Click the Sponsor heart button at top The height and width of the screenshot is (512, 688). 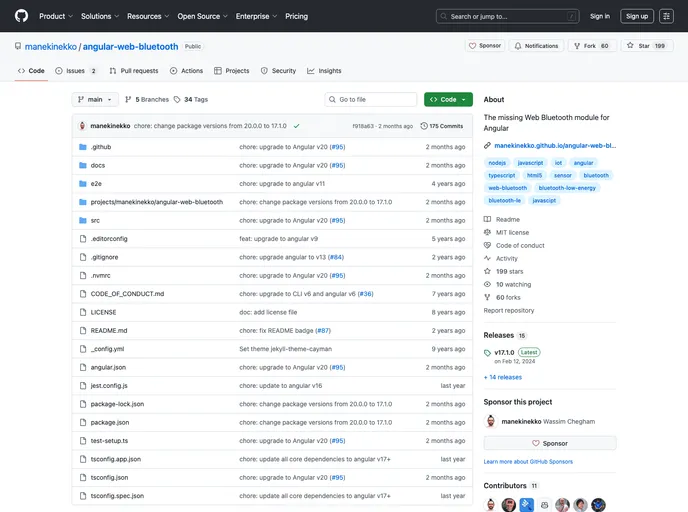pos(485,46)
